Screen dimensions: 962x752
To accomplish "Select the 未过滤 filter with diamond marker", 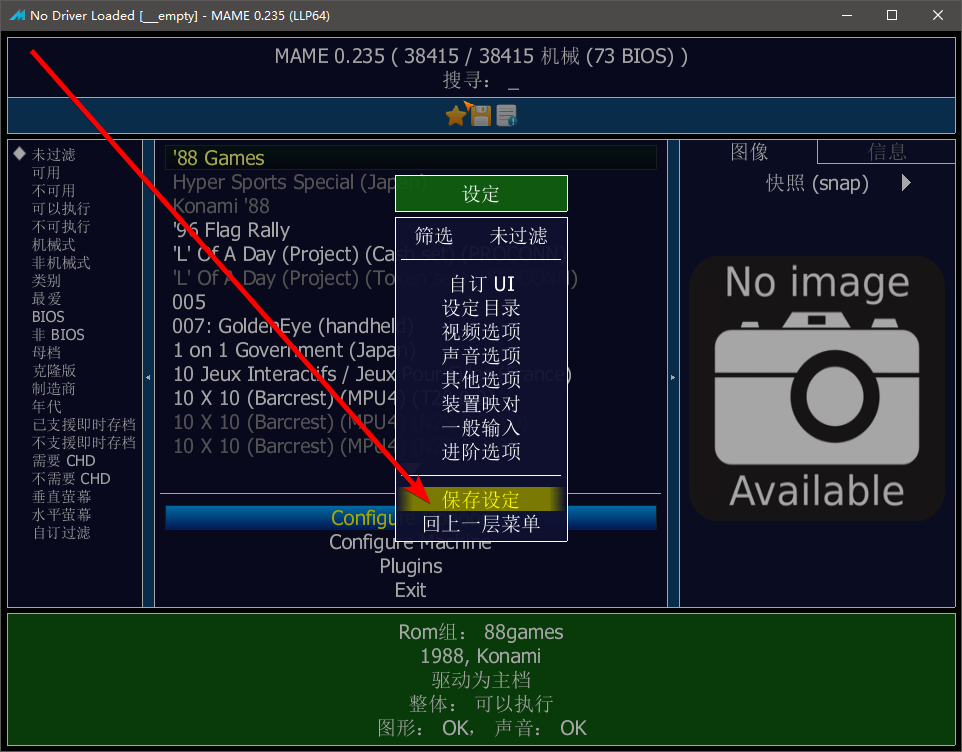I will coord(53,155).
